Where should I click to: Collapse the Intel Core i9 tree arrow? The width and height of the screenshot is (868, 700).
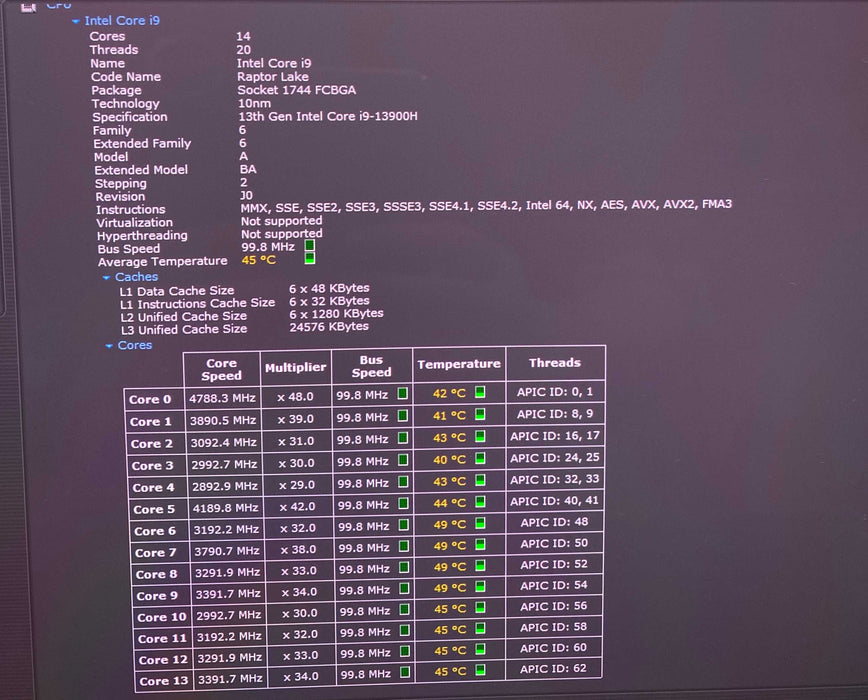click(x=75, y=22)
